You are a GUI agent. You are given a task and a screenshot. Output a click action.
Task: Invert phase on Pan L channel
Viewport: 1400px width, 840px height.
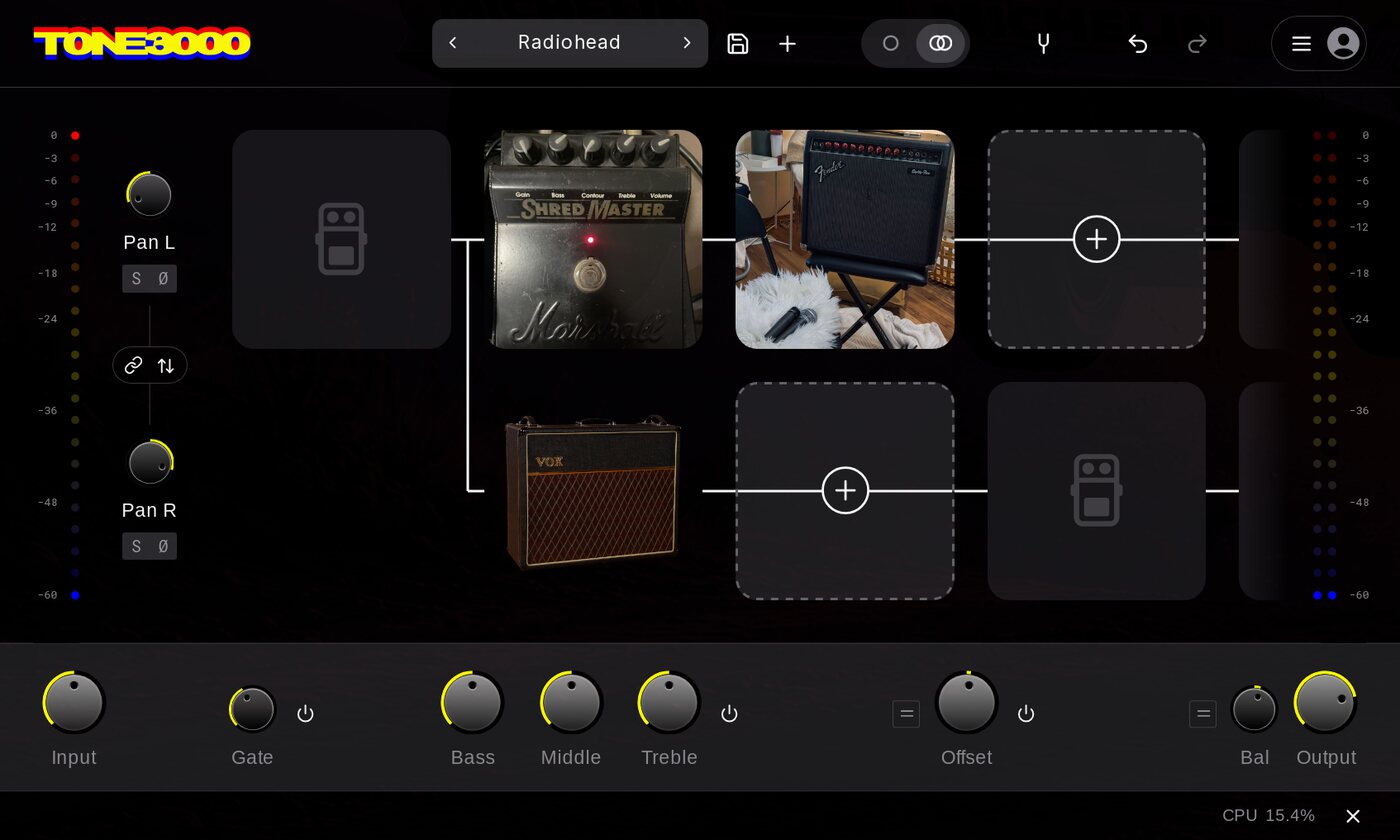(x=163, y=279)
